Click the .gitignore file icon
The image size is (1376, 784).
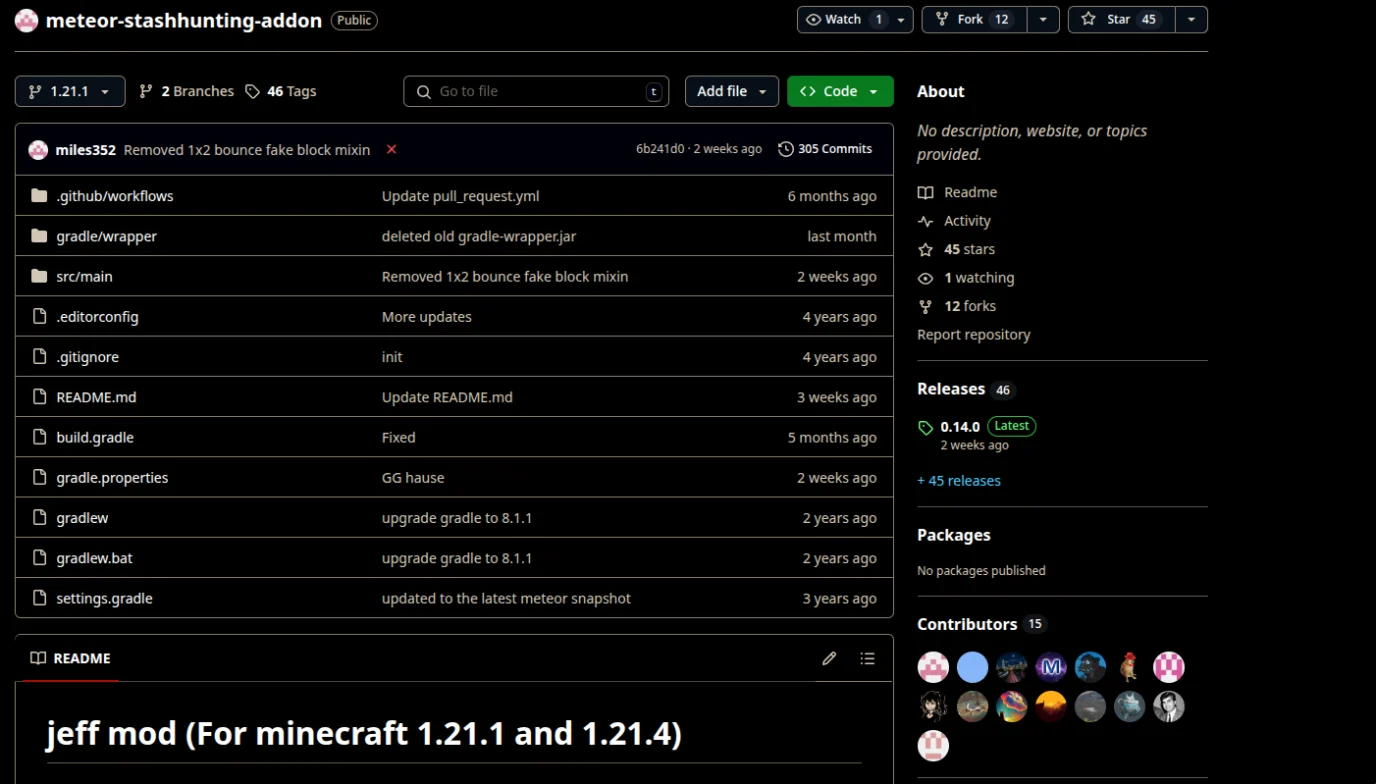coord(39,356)
